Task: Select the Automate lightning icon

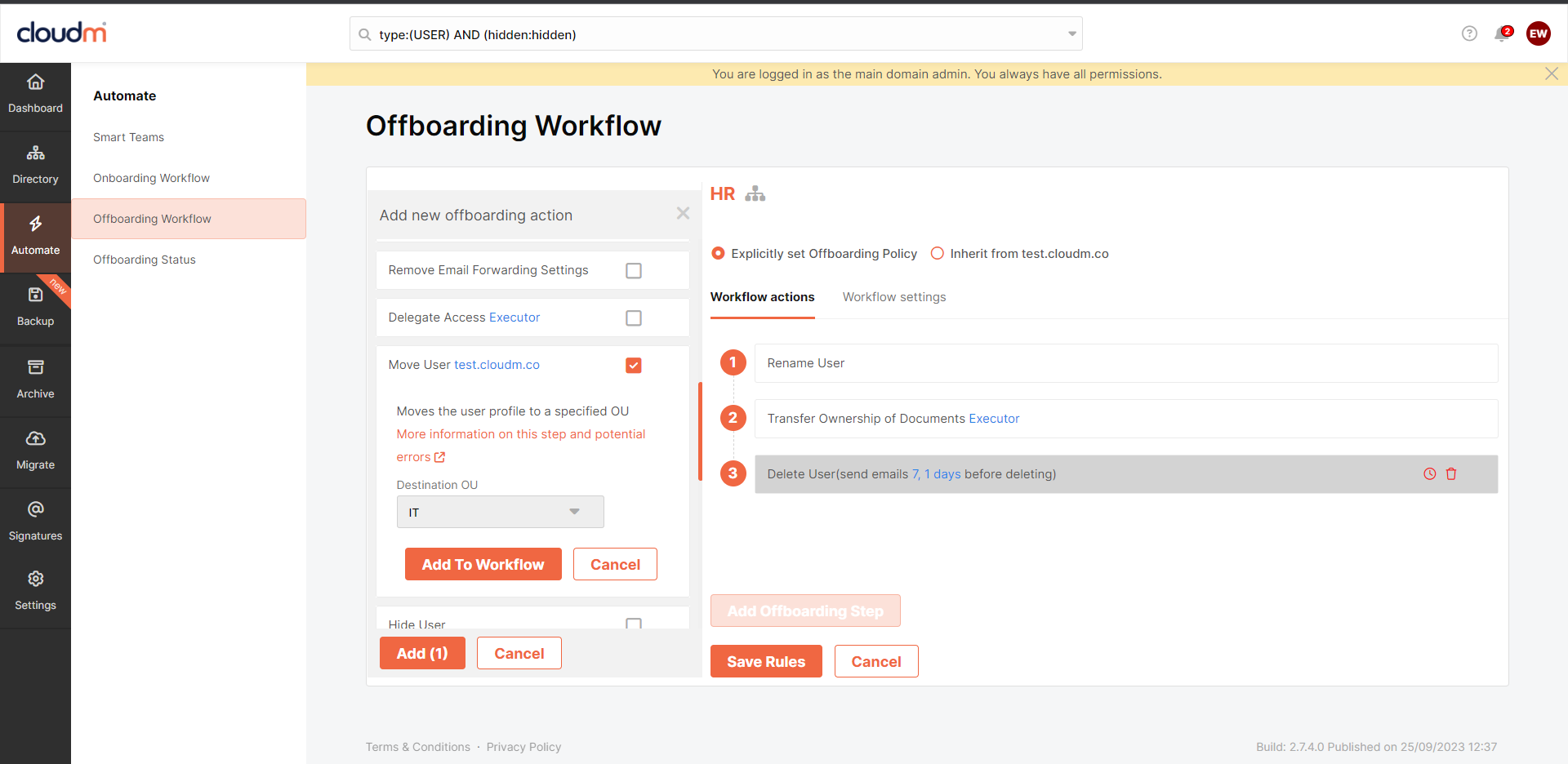Action: [35, 224]
